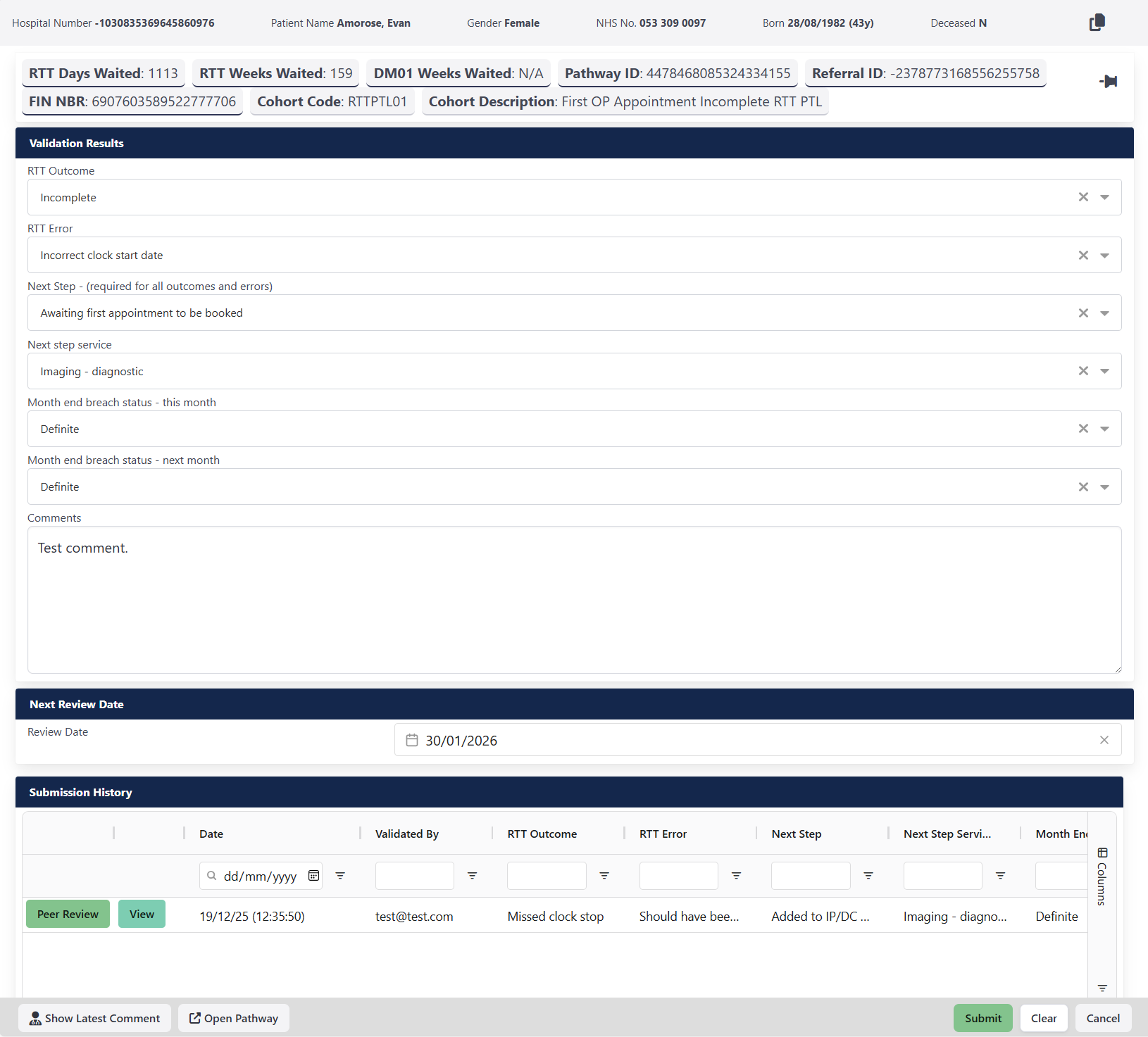This screenshot has height=1037, width=1148.
Task: Clear the Review Date value
Action: click(1104, 740)
